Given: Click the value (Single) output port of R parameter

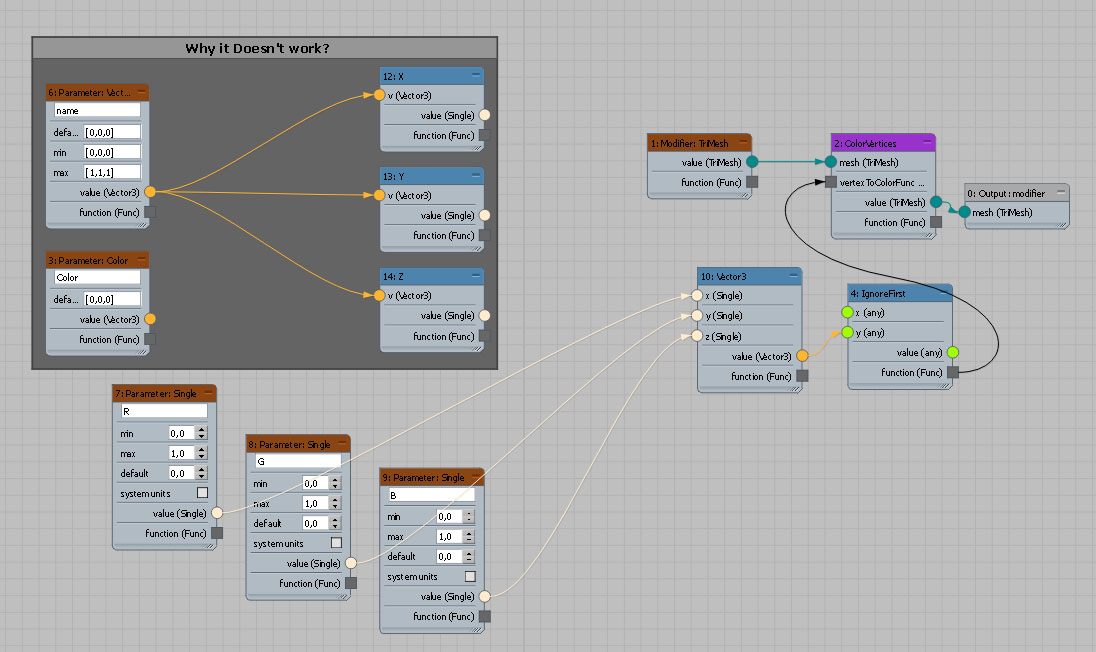Looking at the screenshot, I should coord(217,513).
